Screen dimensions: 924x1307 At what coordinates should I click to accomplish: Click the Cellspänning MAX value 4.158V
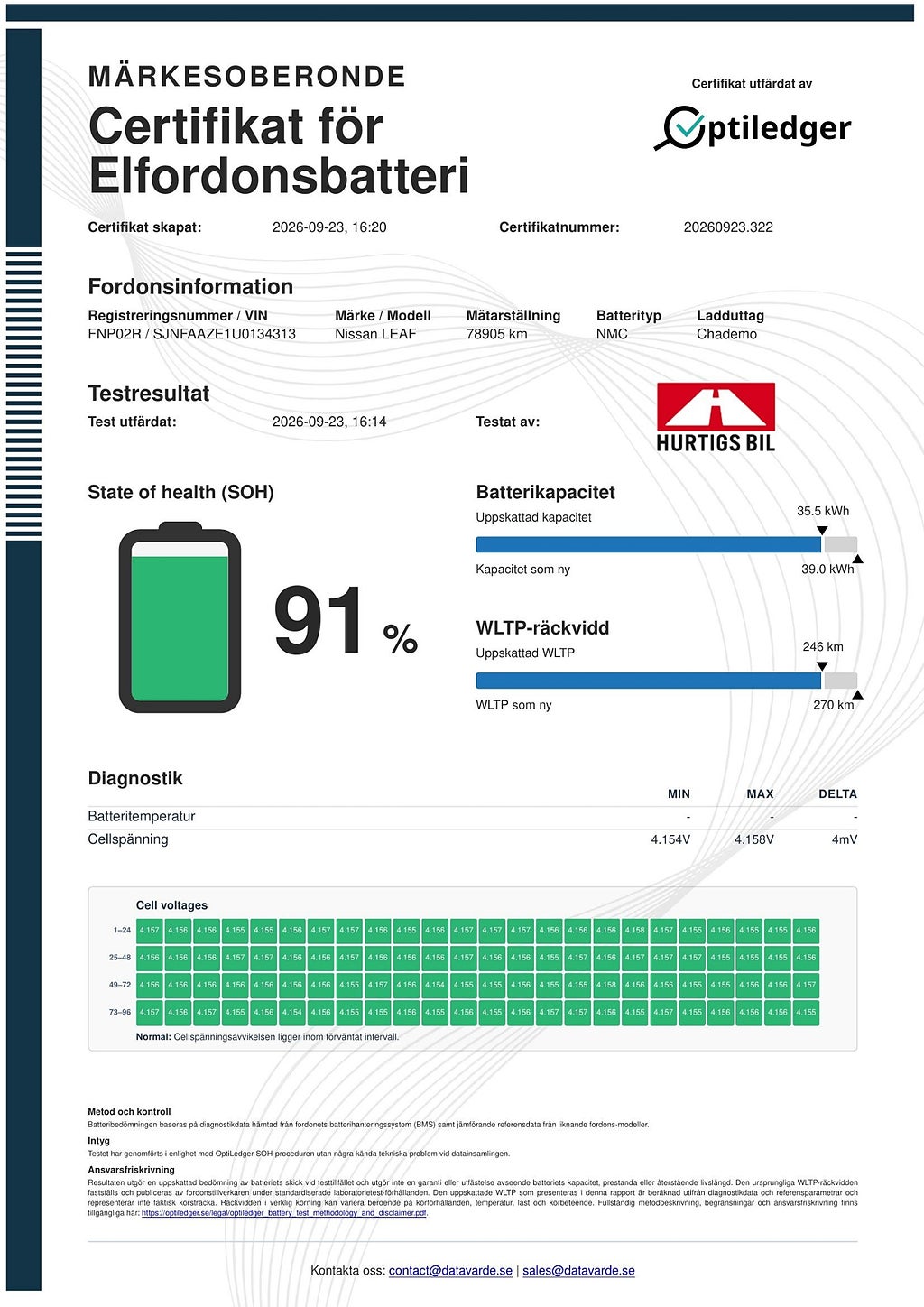(x=754, y=839)
